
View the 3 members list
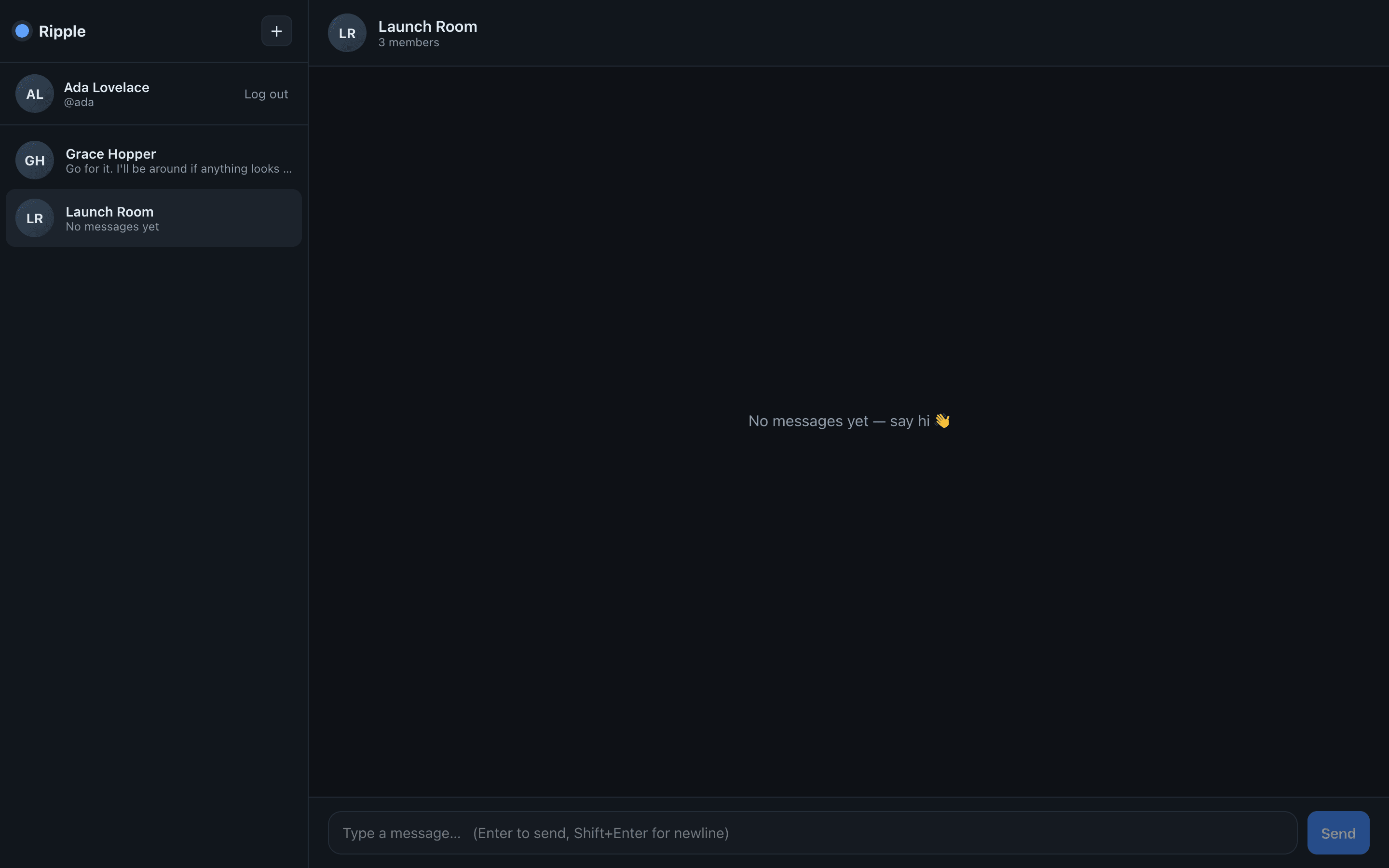pyautogui.click(x=409, y=42)
